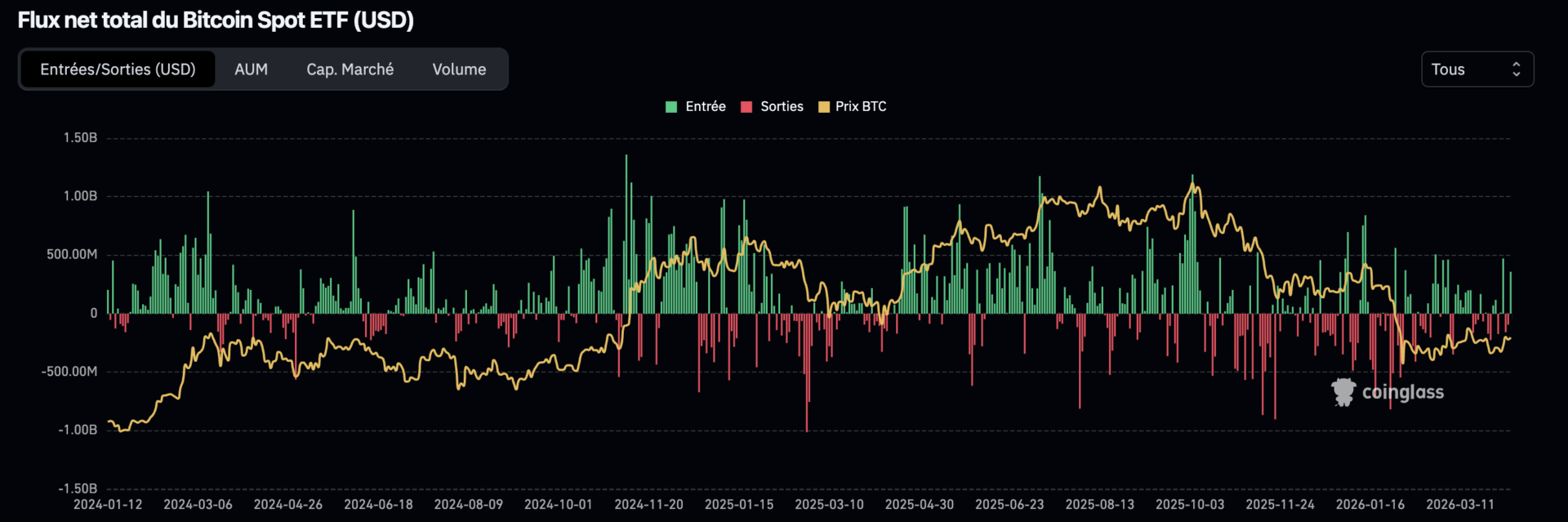
Task: Click the -1.00B y-axis label
Action: (78, 430)
